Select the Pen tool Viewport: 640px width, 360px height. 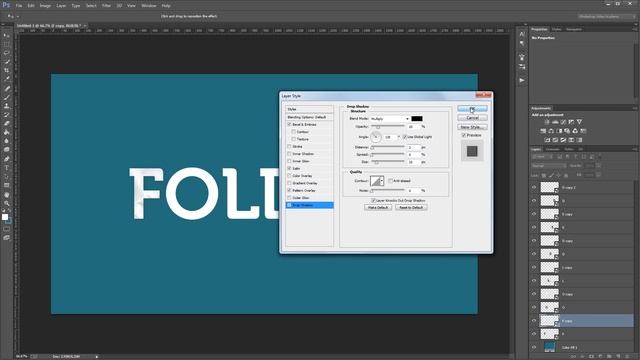7,159
